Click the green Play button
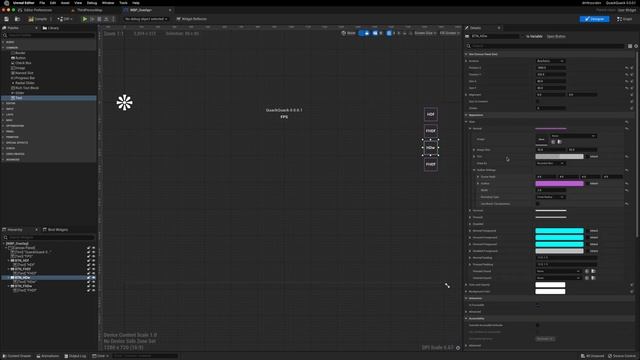Screen dimensions: 640x360 point(84,19)
